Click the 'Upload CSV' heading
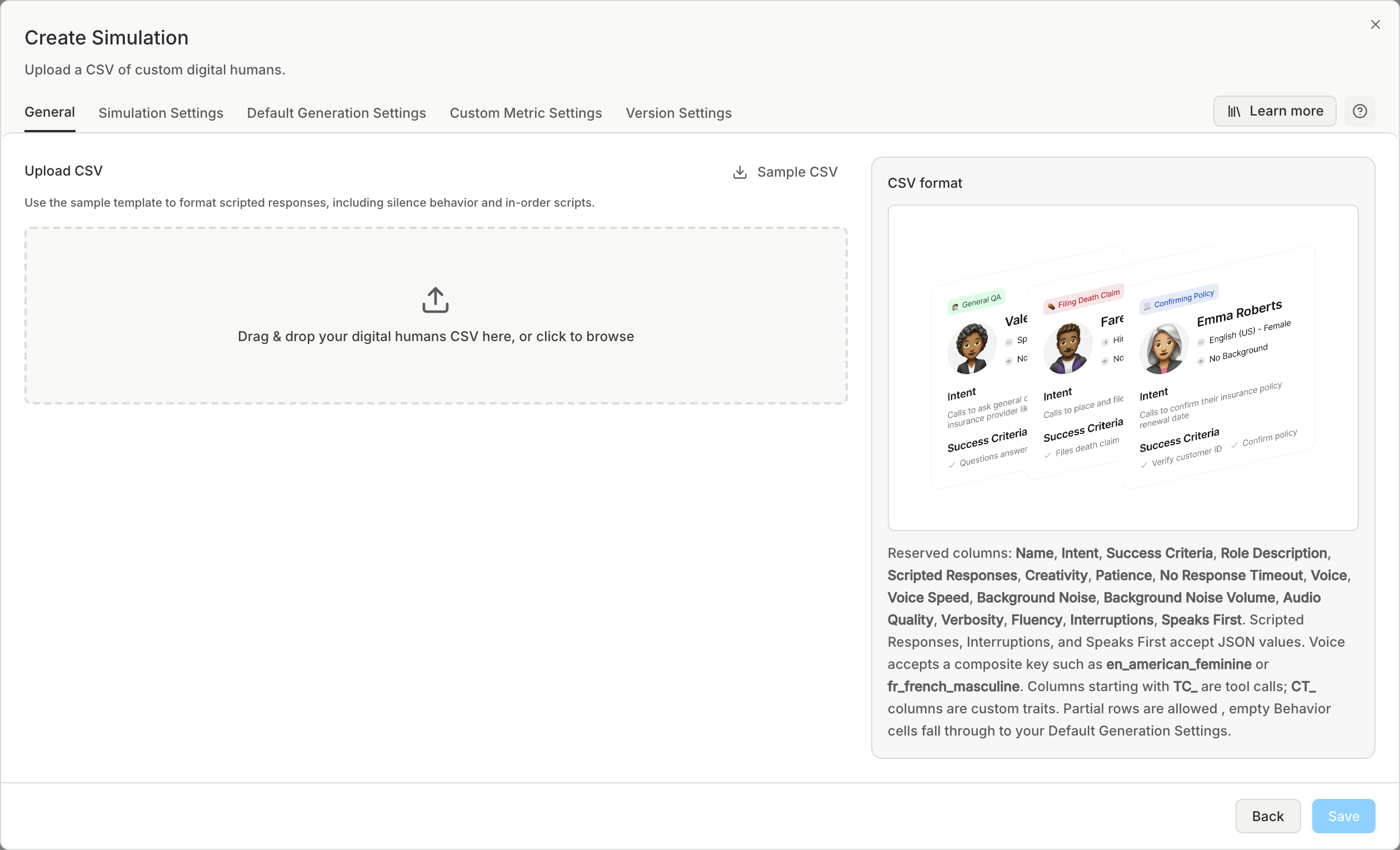 click(64, 171)
